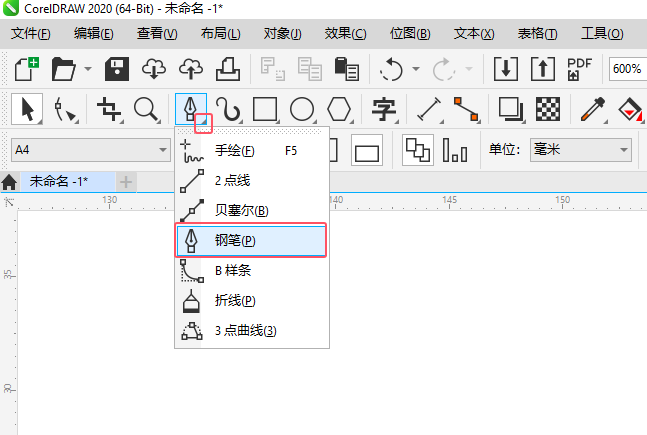Viewport: 647px width, 435px height.
Task: Select the Pick arrow tool
Action: [27, 109]
